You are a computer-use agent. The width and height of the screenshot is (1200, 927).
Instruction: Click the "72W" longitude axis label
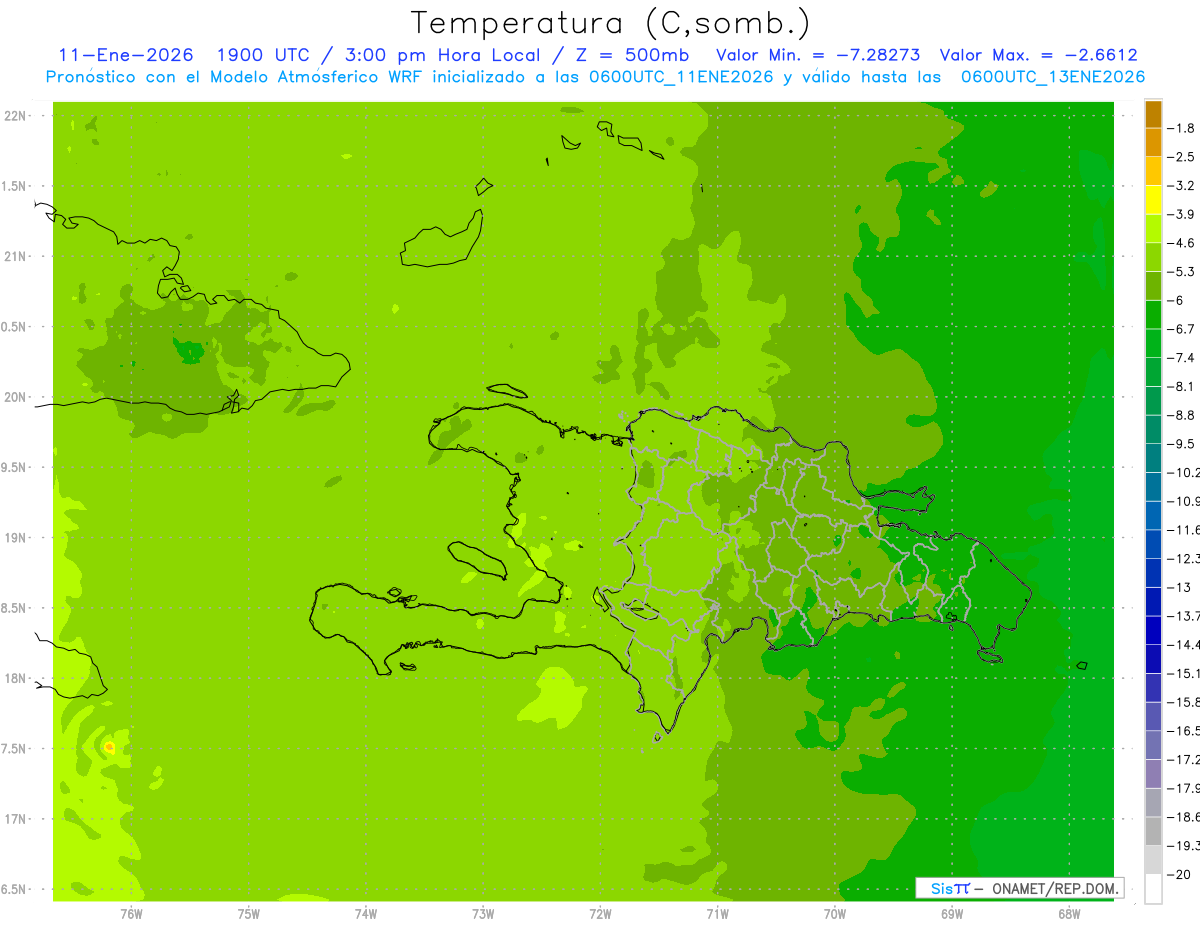600,913
